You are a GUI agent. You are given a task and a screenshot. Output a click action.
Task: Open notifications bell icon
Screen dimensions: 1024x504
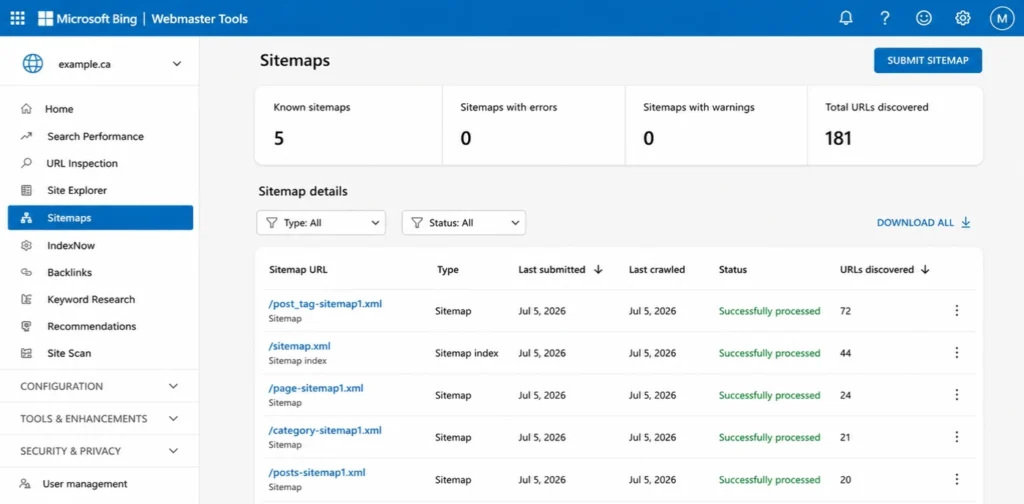pyautogui.click(x=846, y=18)
